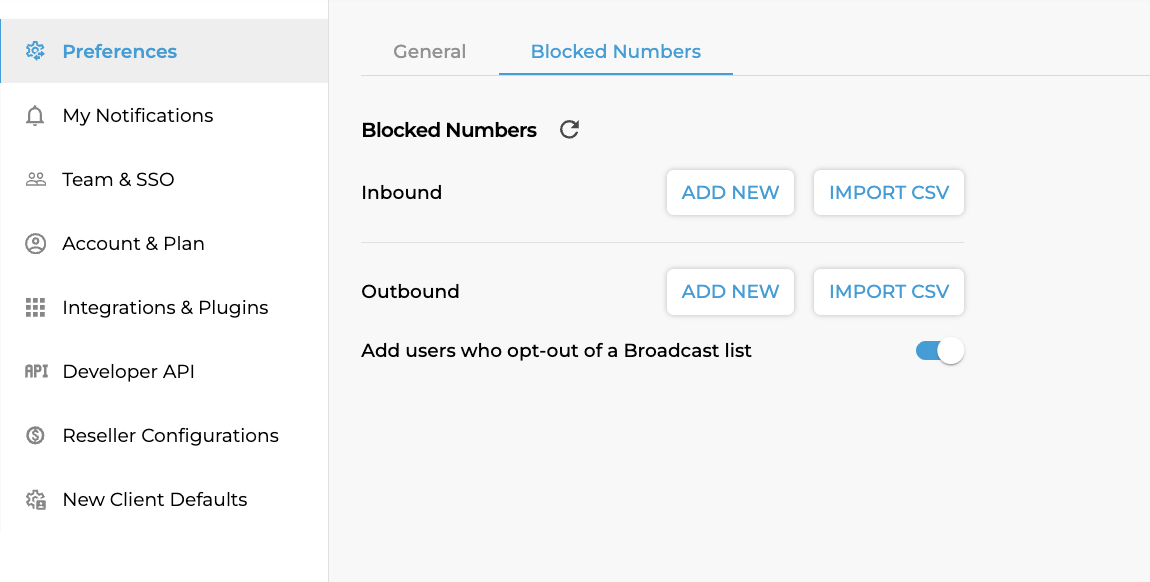Open the Developer API page
This screenshot has height=582, width=1150.
point(164,372)
